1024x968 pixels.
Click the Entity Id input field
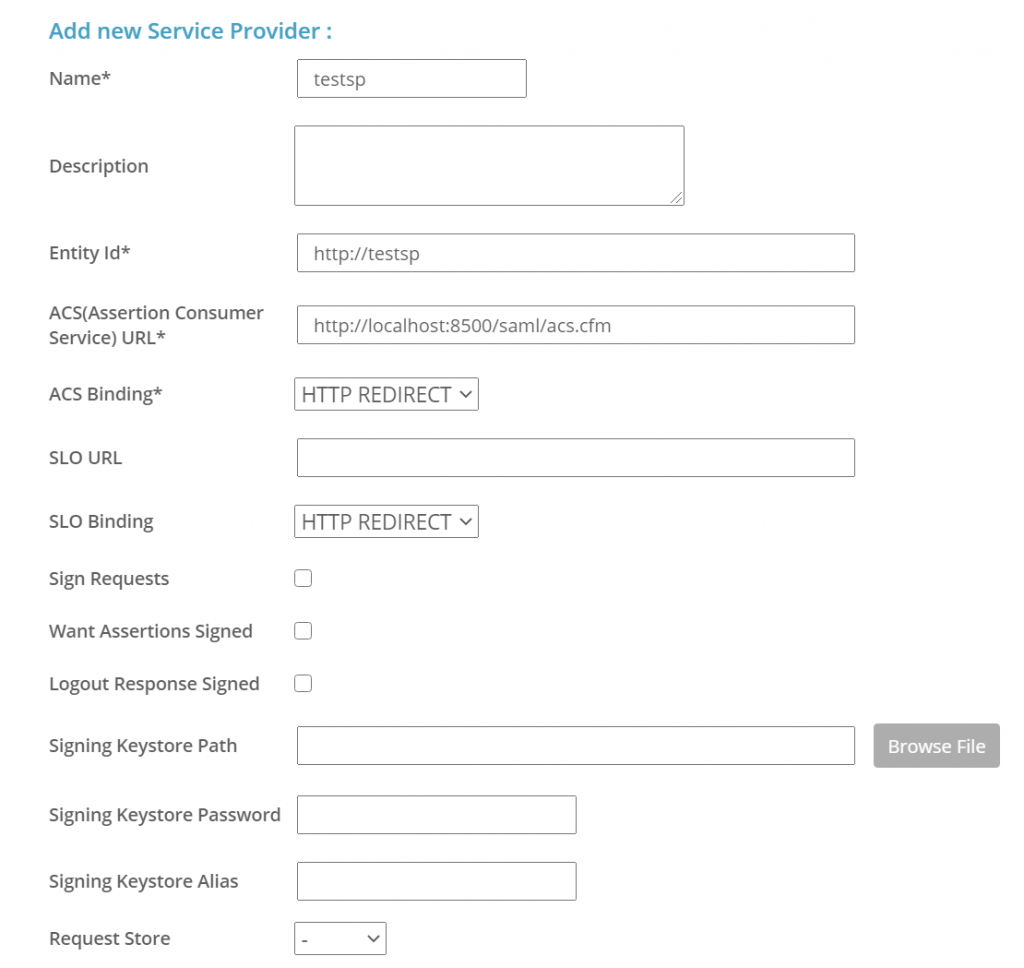point(575,253)
